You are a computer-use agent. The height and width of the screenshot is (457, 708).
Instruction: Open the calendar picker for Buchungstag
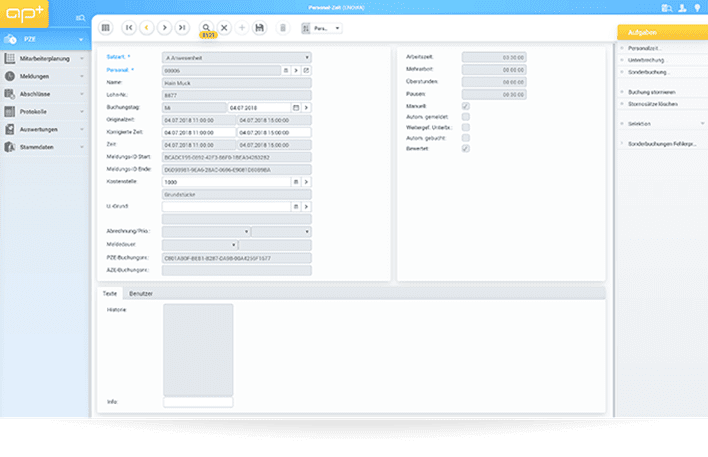point(296,107)
